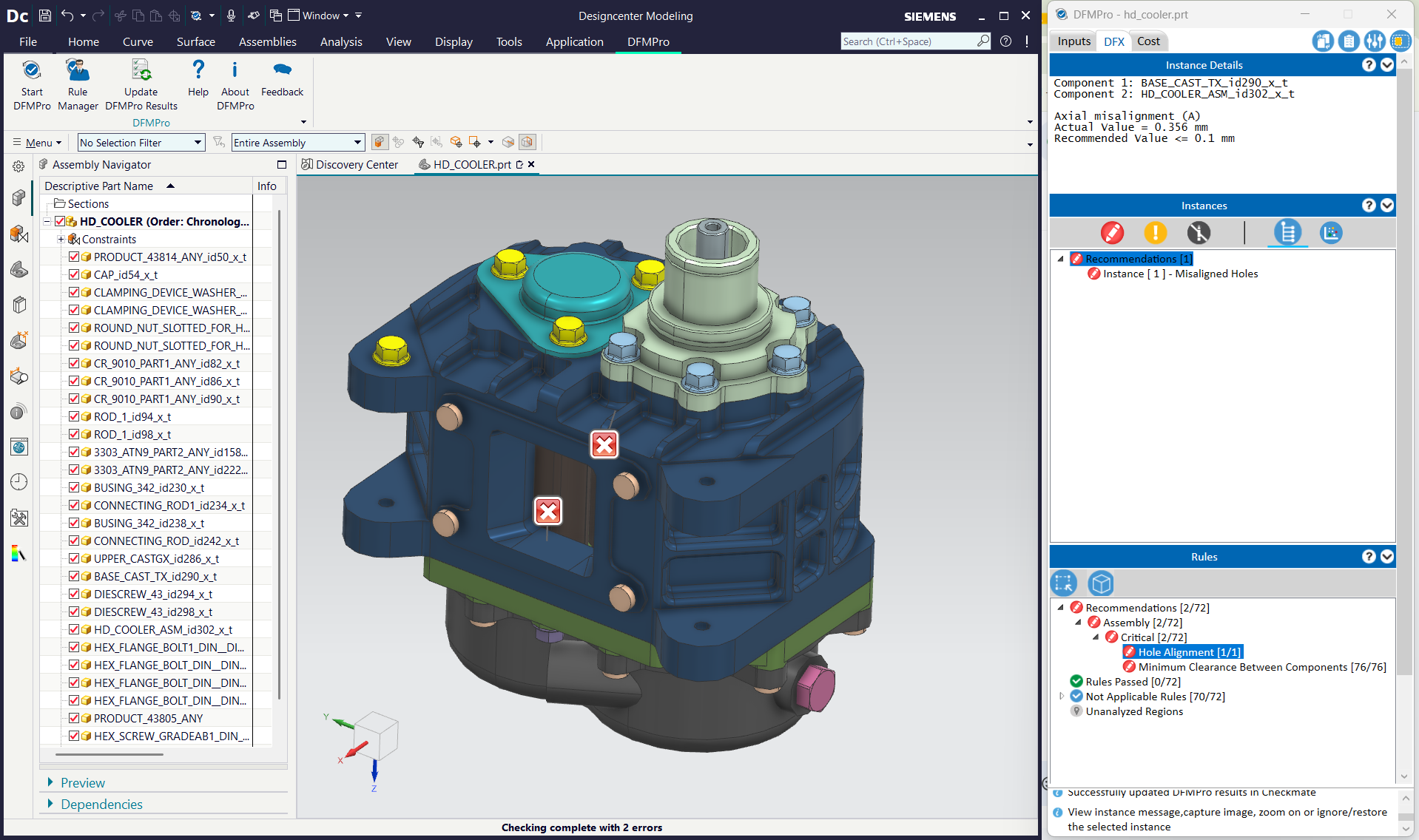Click the microphone voice command icon
The width and height of the screenshot is (1419, 840).
(231, 16)
